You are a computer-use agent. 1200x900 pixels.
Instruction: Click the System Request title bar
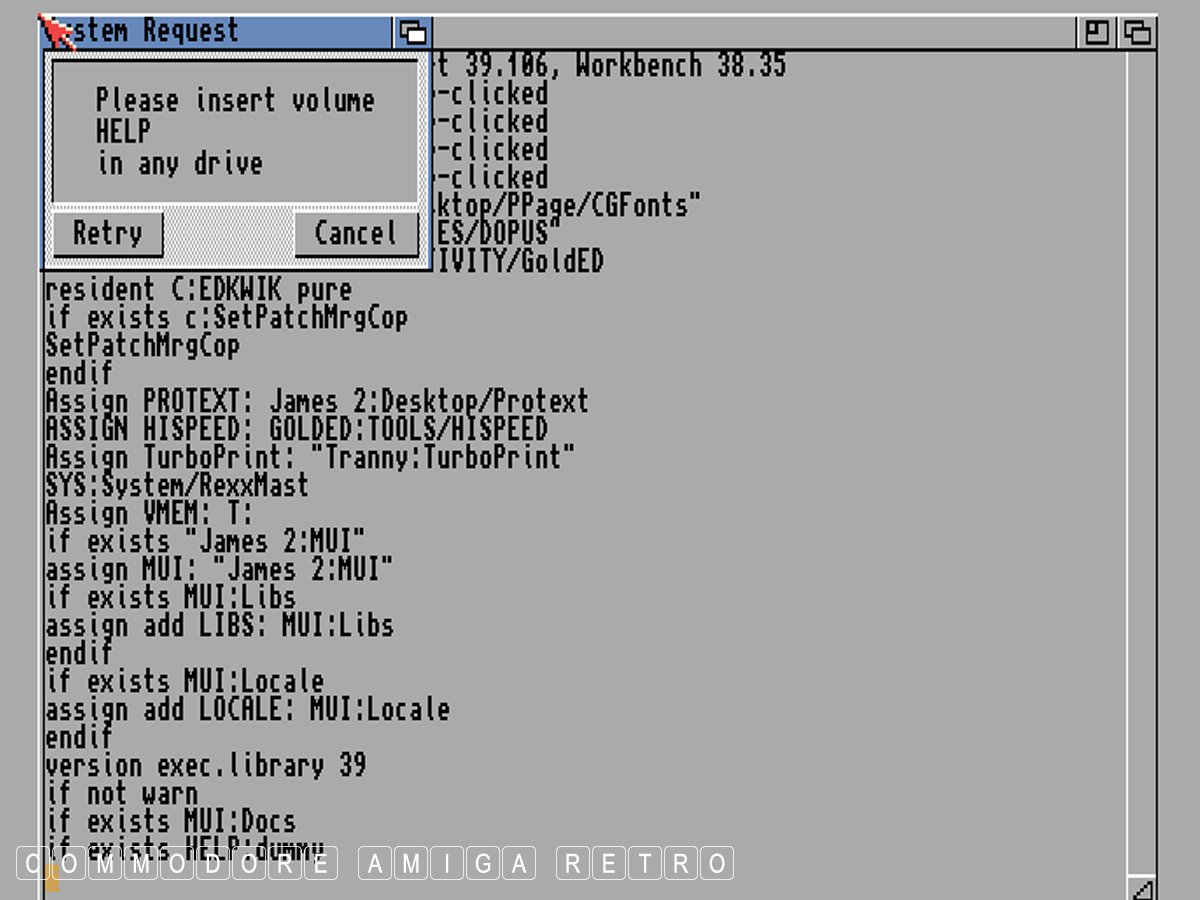[220, 31]
